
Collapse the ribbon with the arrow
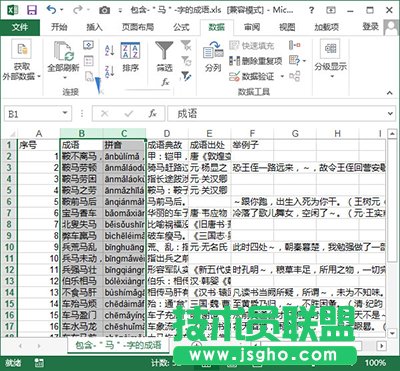[x=389, y=93]
